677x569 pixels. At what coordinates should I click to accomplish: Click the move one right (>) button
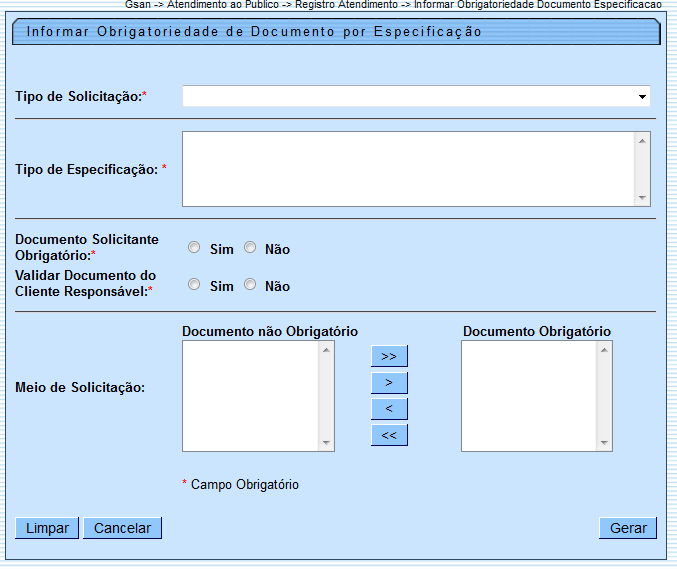click(389, 382)
